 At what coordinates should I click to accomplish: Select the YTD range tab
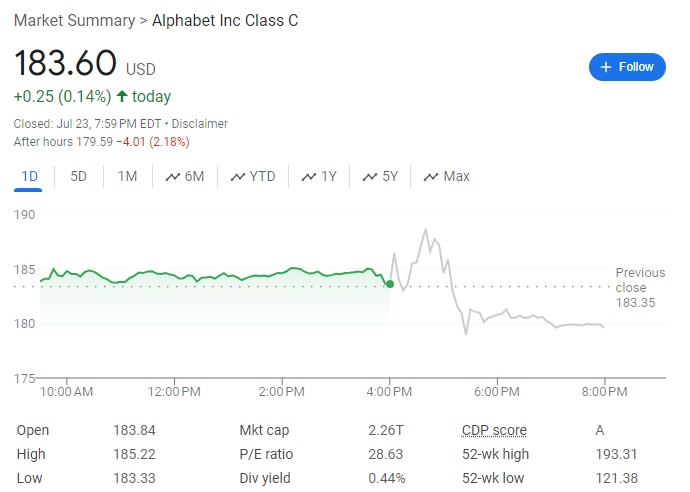click(252, 177)
